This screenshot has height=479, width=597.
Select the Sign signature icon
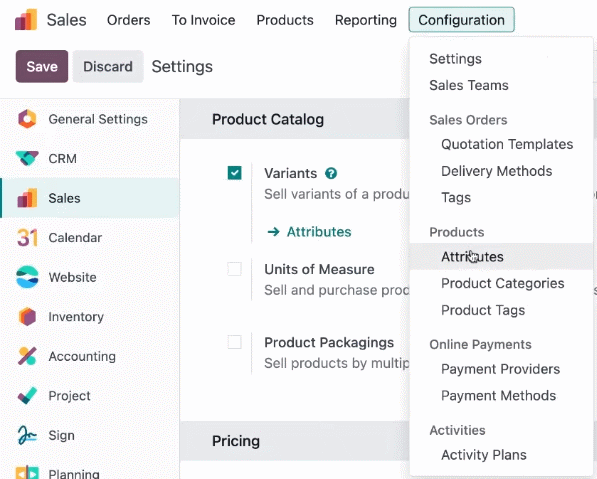(x=27, y=435)
